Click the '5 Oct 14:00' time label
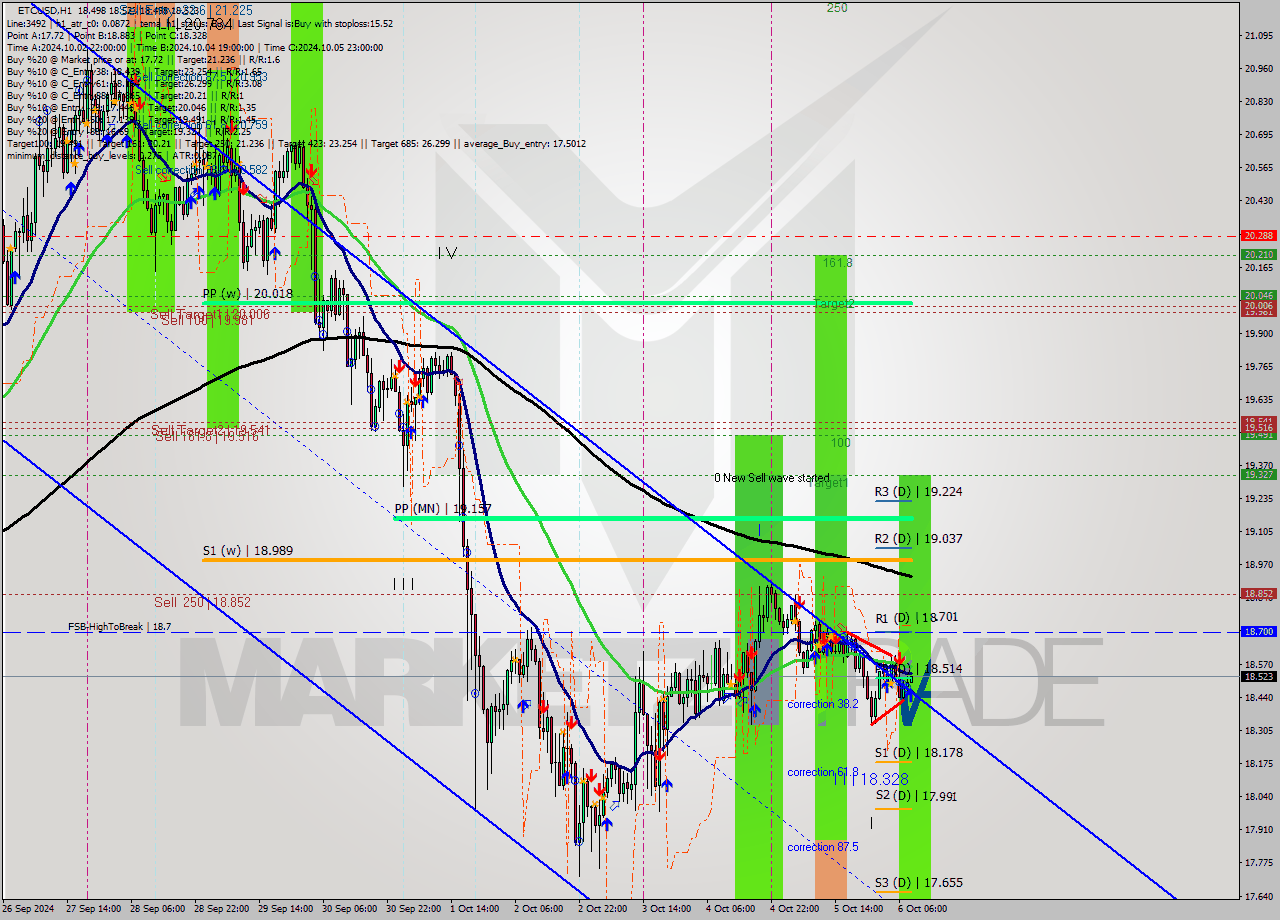 (860, 909)
